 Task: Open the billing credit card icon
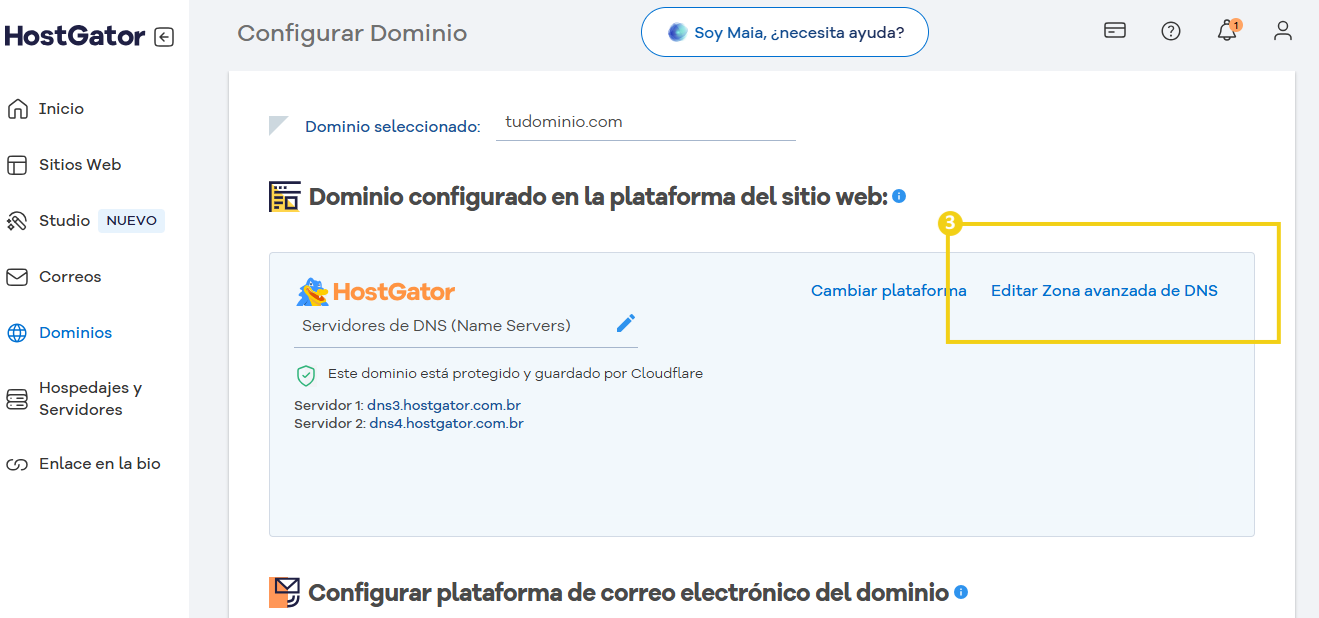pos(1115,31)
